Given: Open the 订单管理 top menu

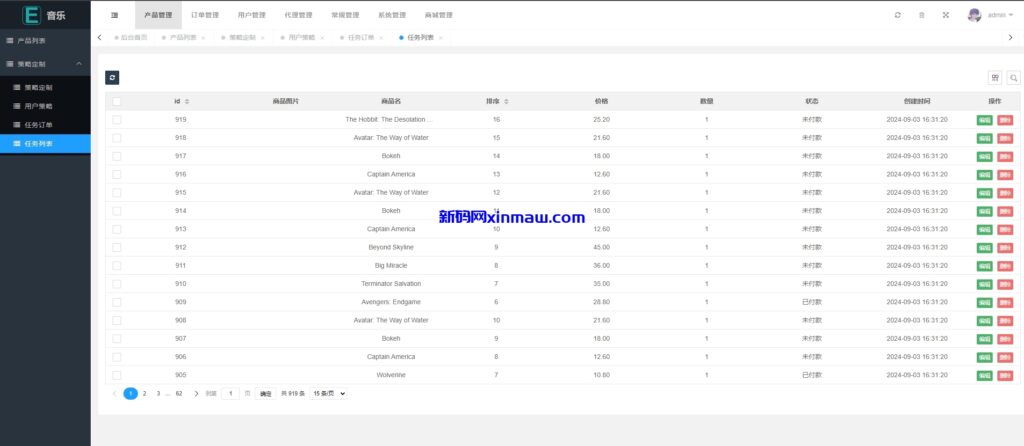Looking at the screenshot, I should (x=205, y=15).
